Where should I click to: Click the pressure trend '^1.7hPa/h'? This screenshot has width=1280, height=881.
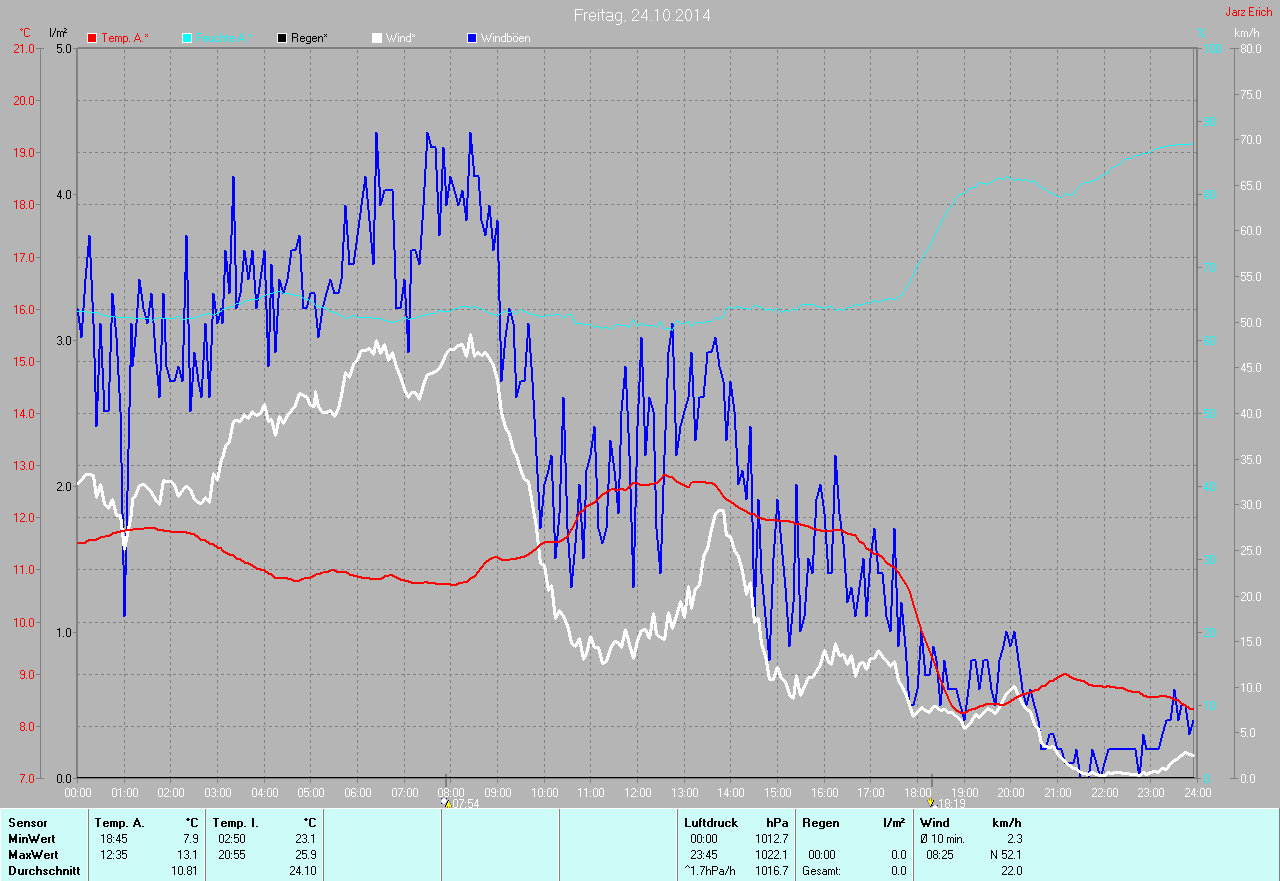click(711, 871)
